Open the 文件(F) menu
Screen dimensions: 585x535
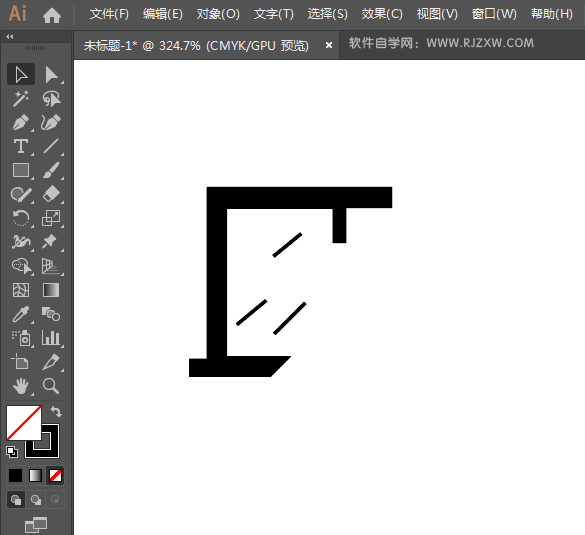click(x=109, y=14)
